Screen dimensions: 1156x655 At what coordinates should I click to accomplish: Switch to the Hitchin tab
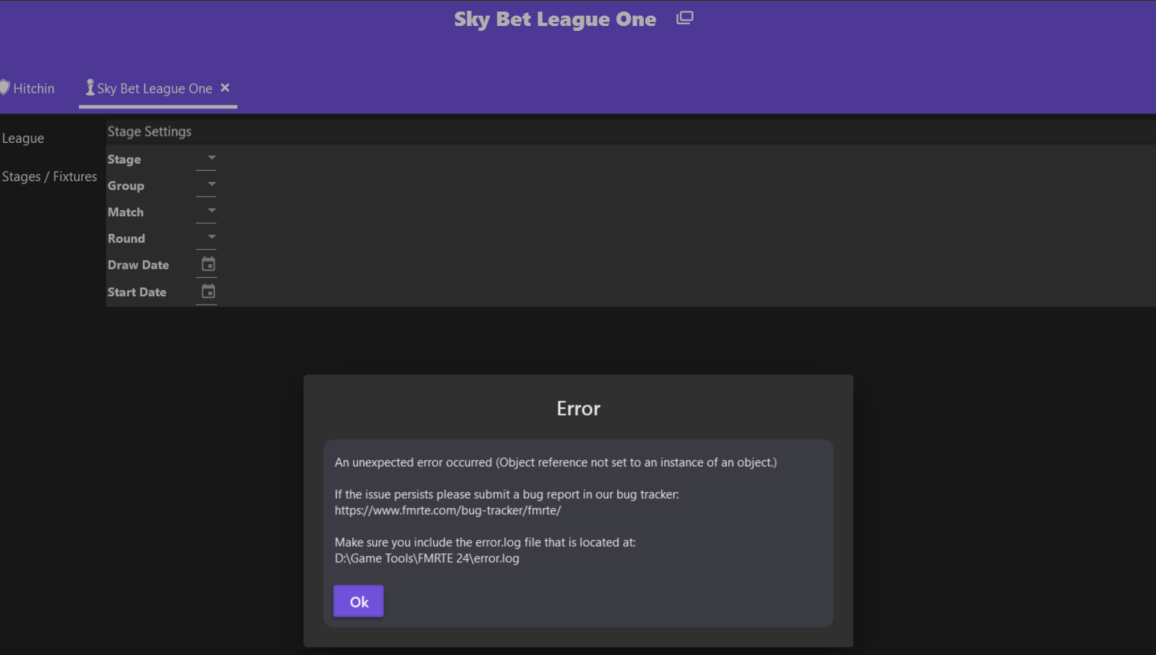33,89
